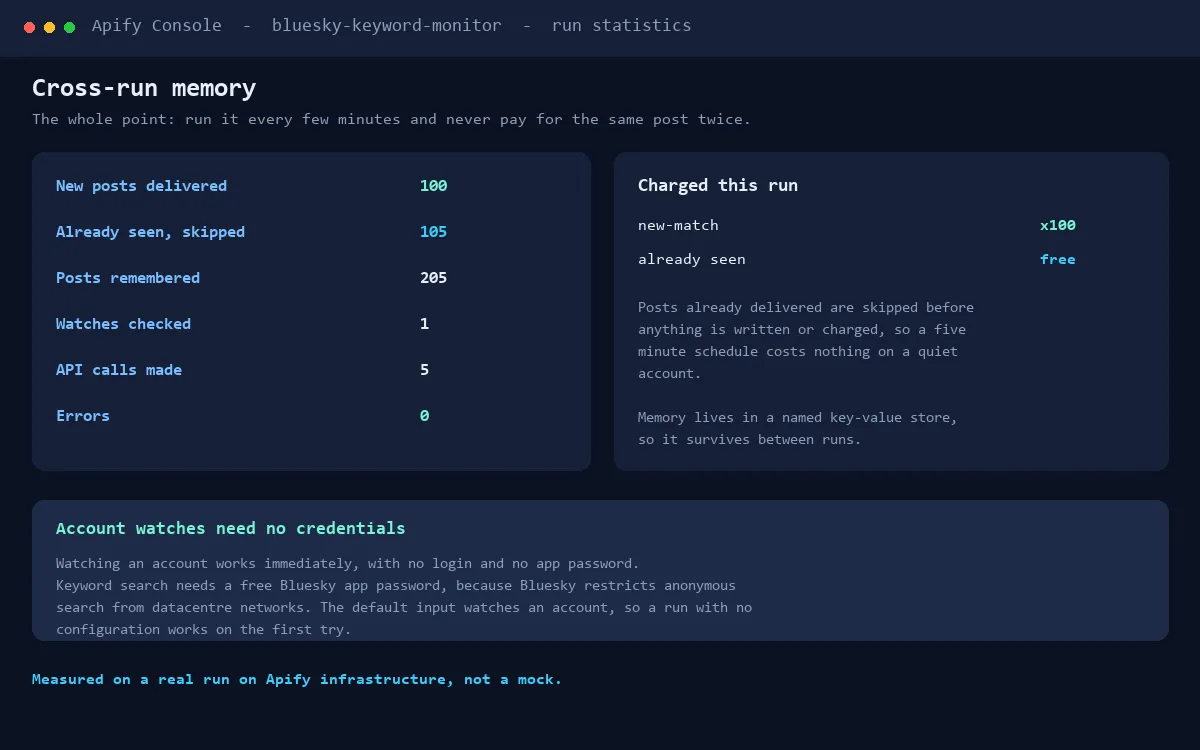Click the 'x100' charge count
This screenshot has width=1200, height=750.
1058,225
